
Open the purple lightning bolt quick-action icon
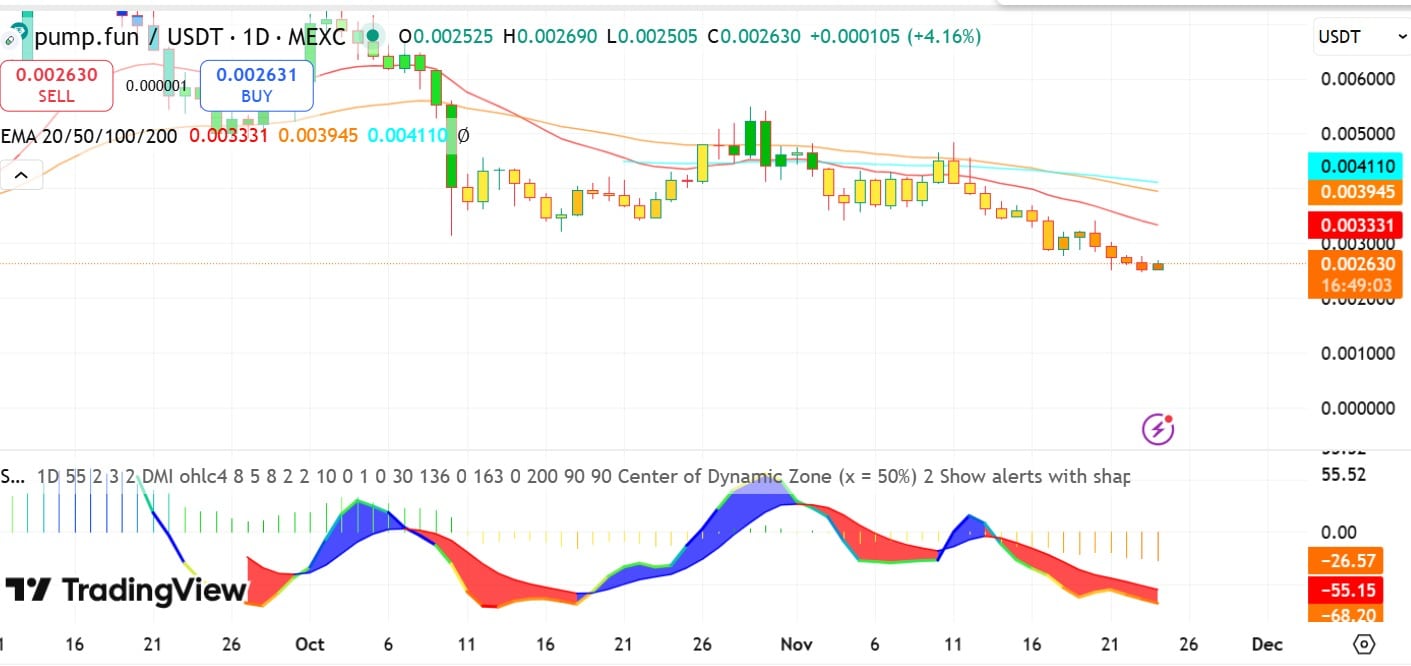pos(1158,429)
